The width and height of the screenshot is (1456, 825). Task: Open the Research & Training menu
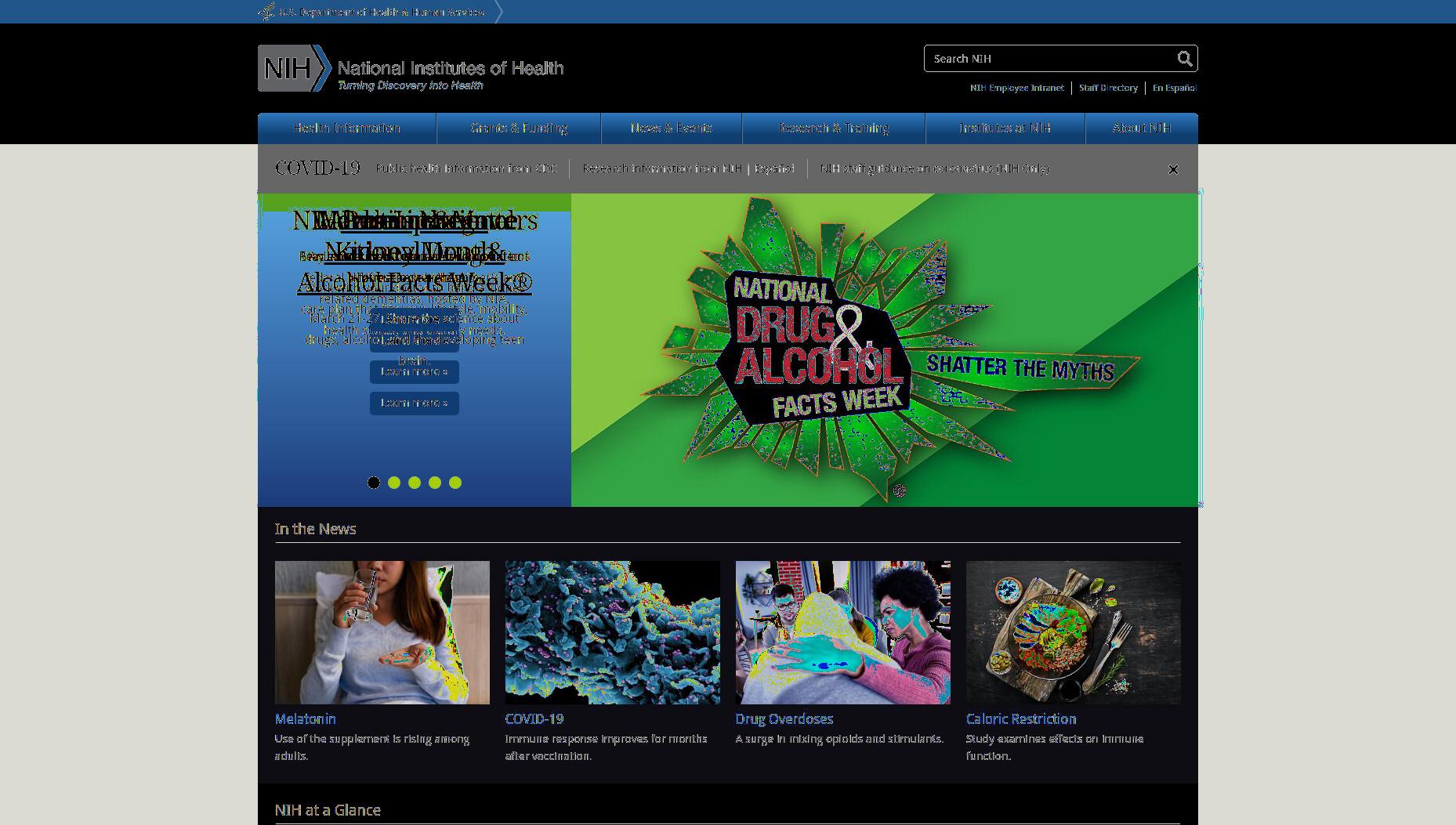pos(834,128)
